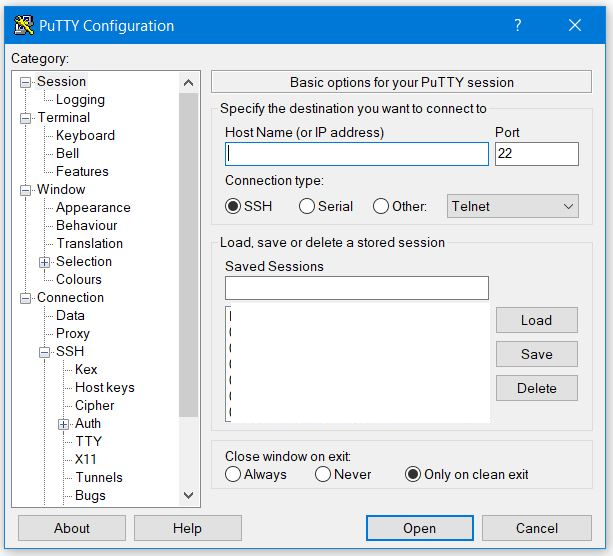Close the PuTTY Configuration window
Screen dimensions: 613x556
[575, 25]
